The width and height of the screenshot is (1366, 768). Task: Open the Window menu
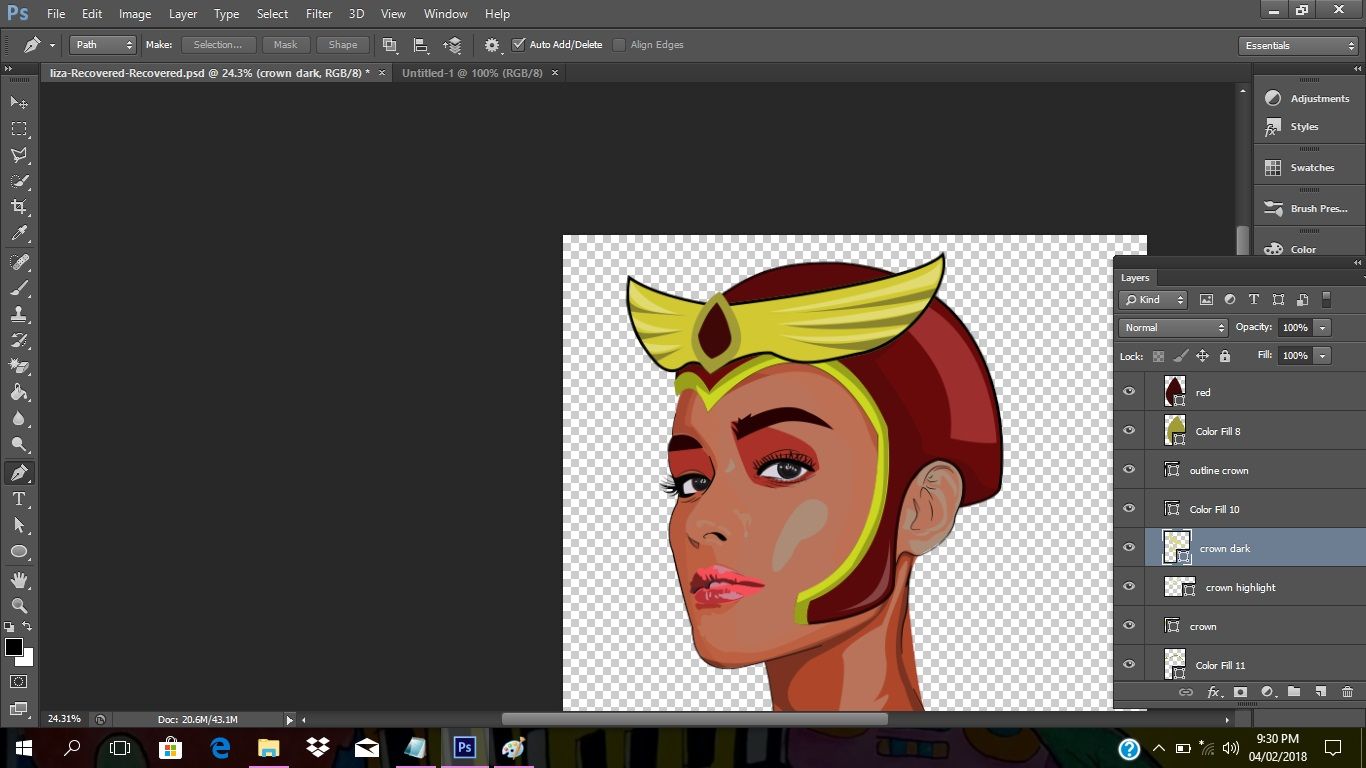446,14
